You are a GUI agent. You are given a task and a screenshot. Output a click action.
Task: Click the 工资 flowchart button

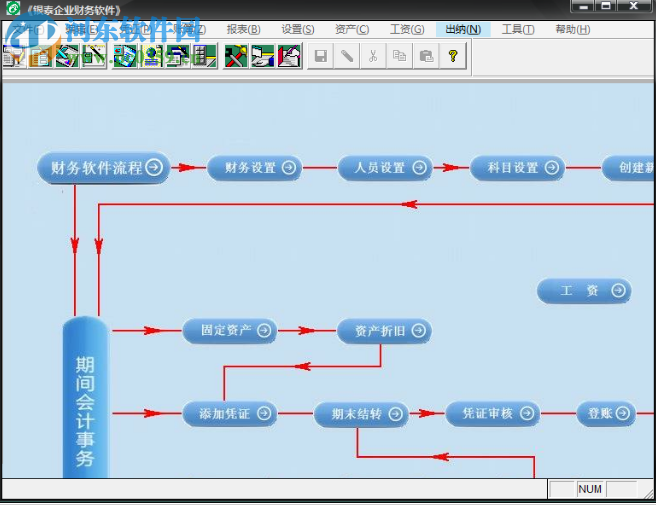pyautogui.click(x=584, y=291)
